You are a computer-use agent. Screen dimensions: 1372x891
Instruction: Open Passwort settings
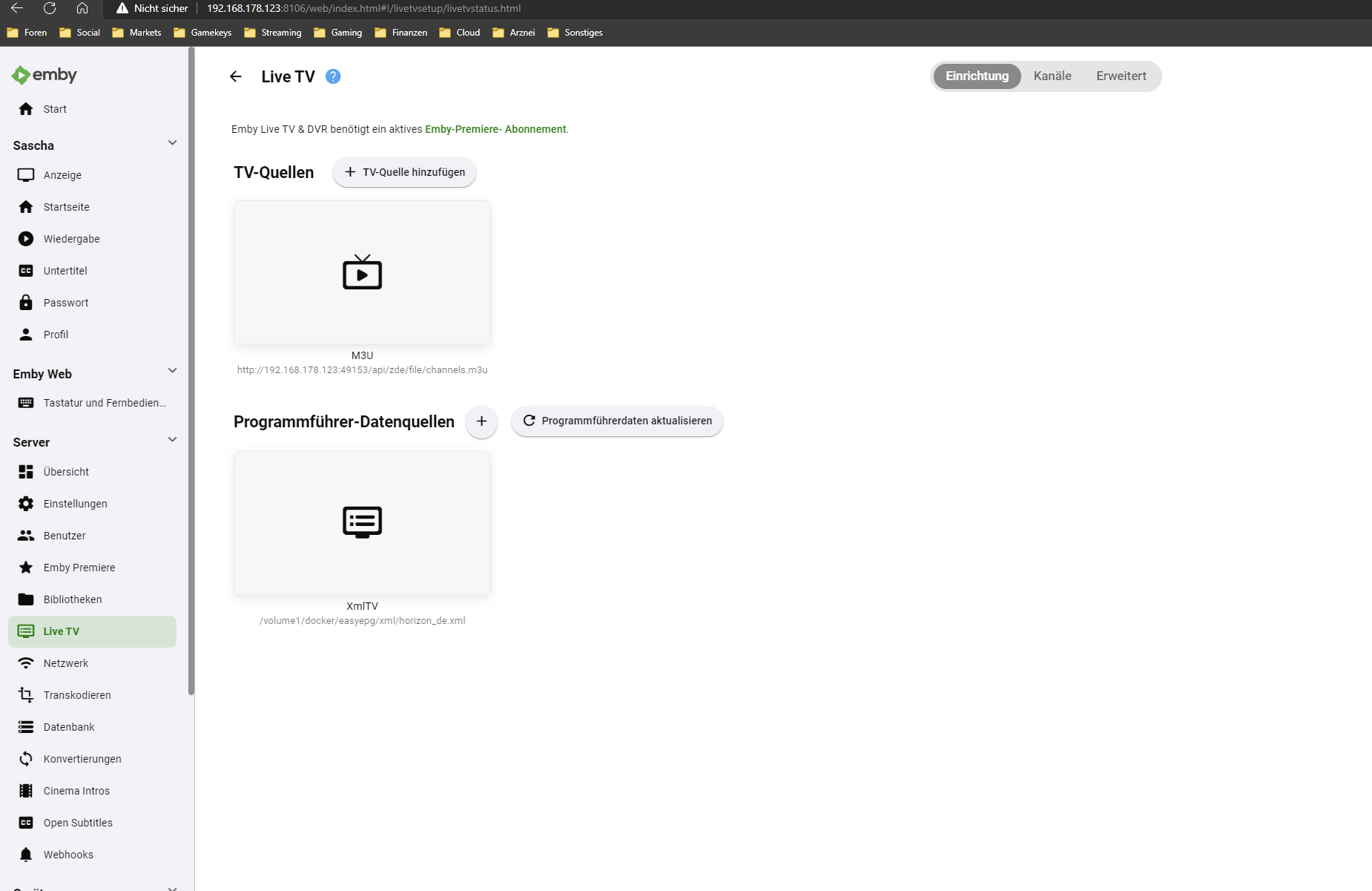(x=92, y=303)
